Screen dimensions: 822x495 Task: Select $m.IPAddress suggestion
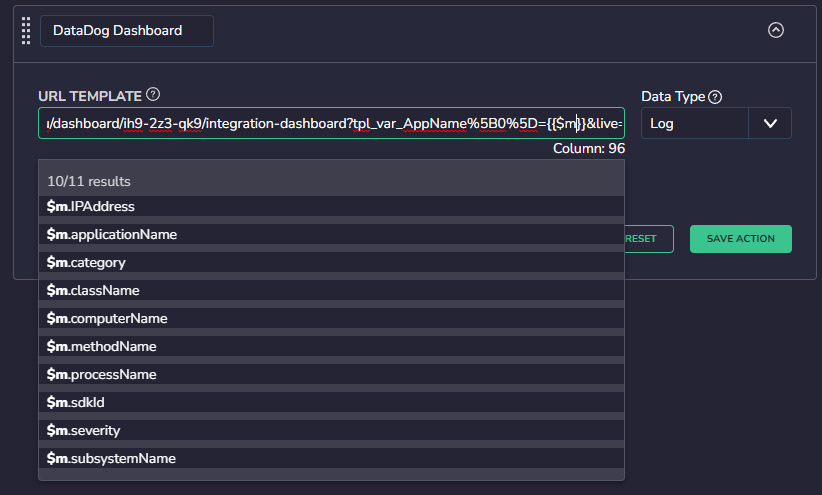331,206
